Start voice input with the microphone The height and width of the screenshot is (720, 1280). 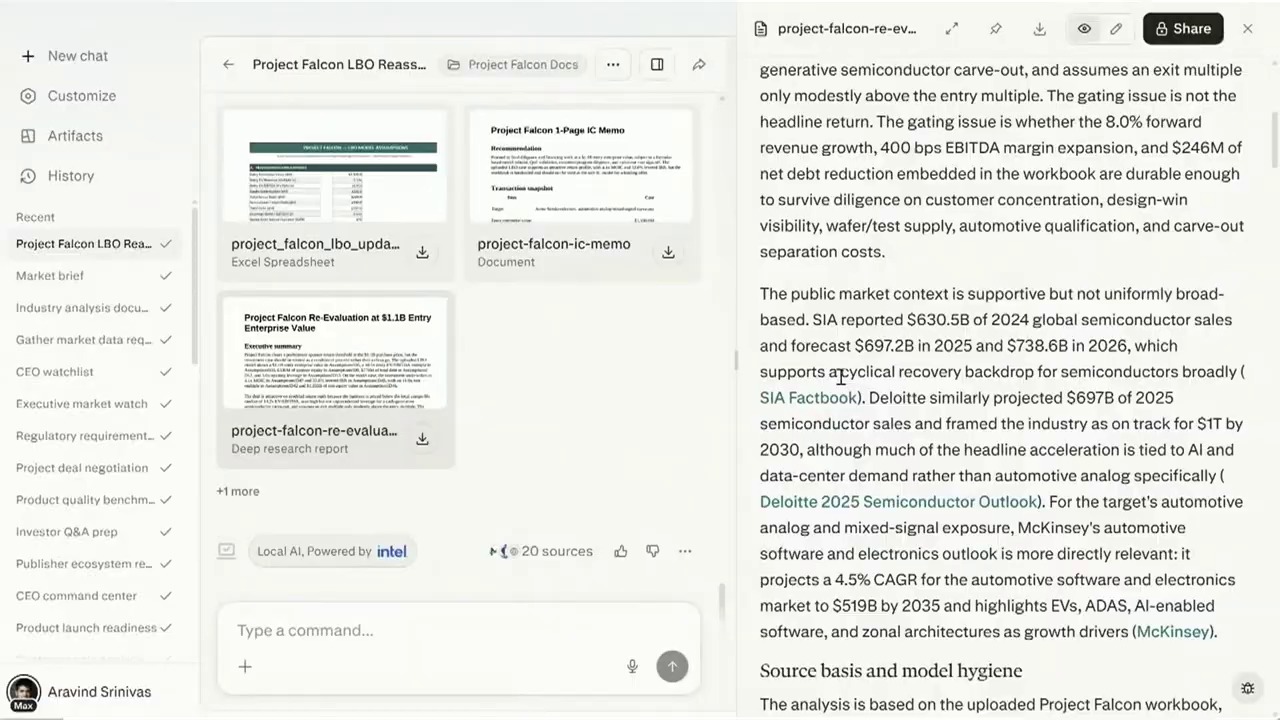point(632,666)
